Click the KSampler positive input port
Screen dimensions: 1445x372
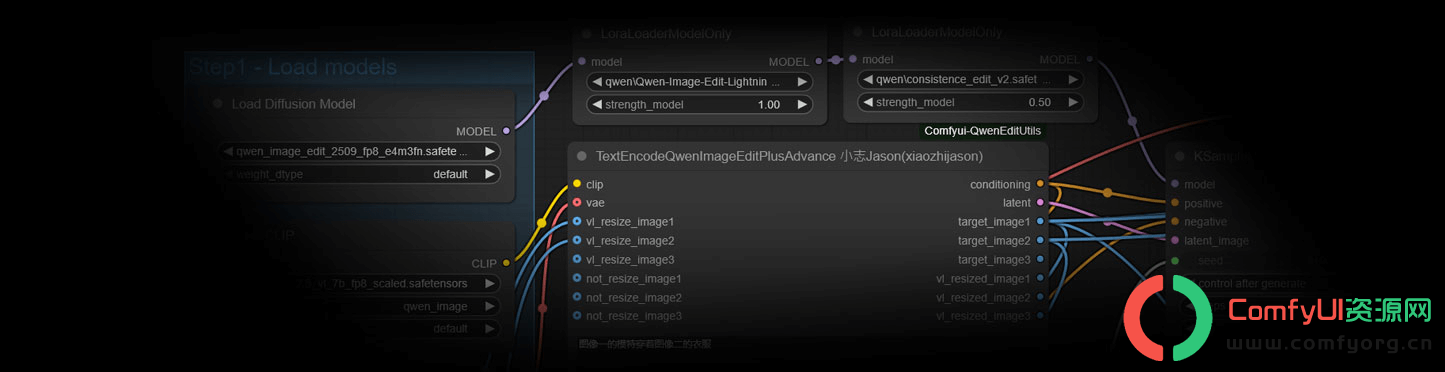coord(1175,203)
